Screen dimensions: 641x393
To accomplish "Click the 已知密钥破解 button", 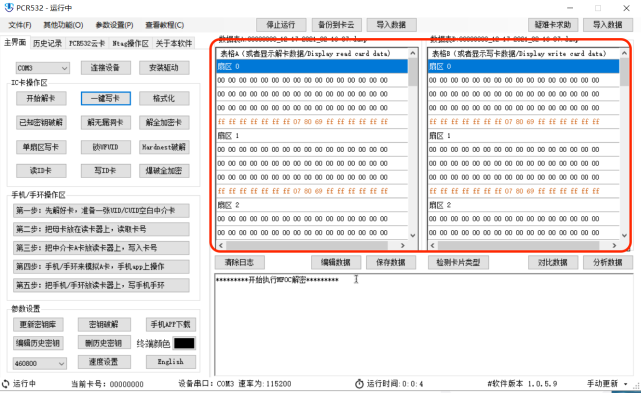I will click(41, 122).
